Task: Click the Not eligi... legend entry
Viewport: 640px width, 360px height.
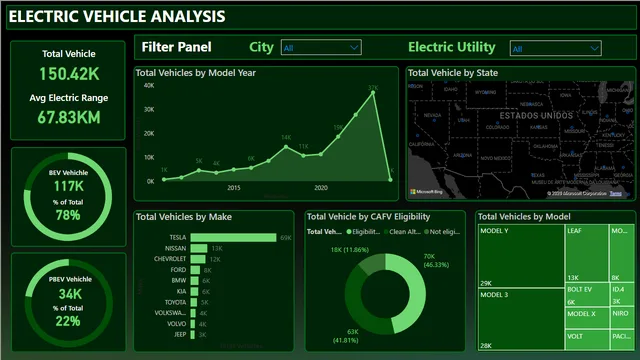Action: (442, 232)
